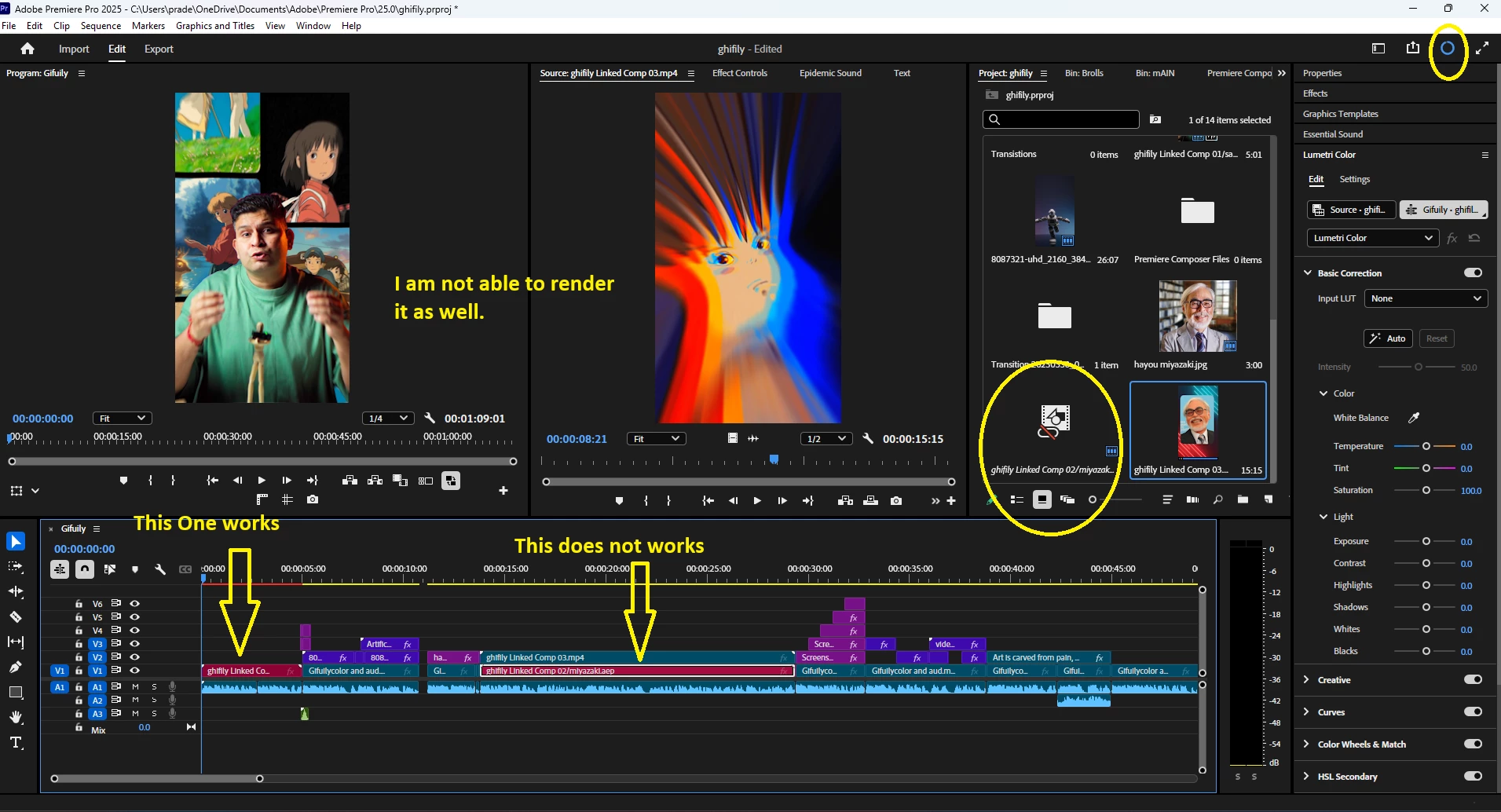Open the Markers menu
Screen dimensions: 1501x812
[x=148, y=26]
